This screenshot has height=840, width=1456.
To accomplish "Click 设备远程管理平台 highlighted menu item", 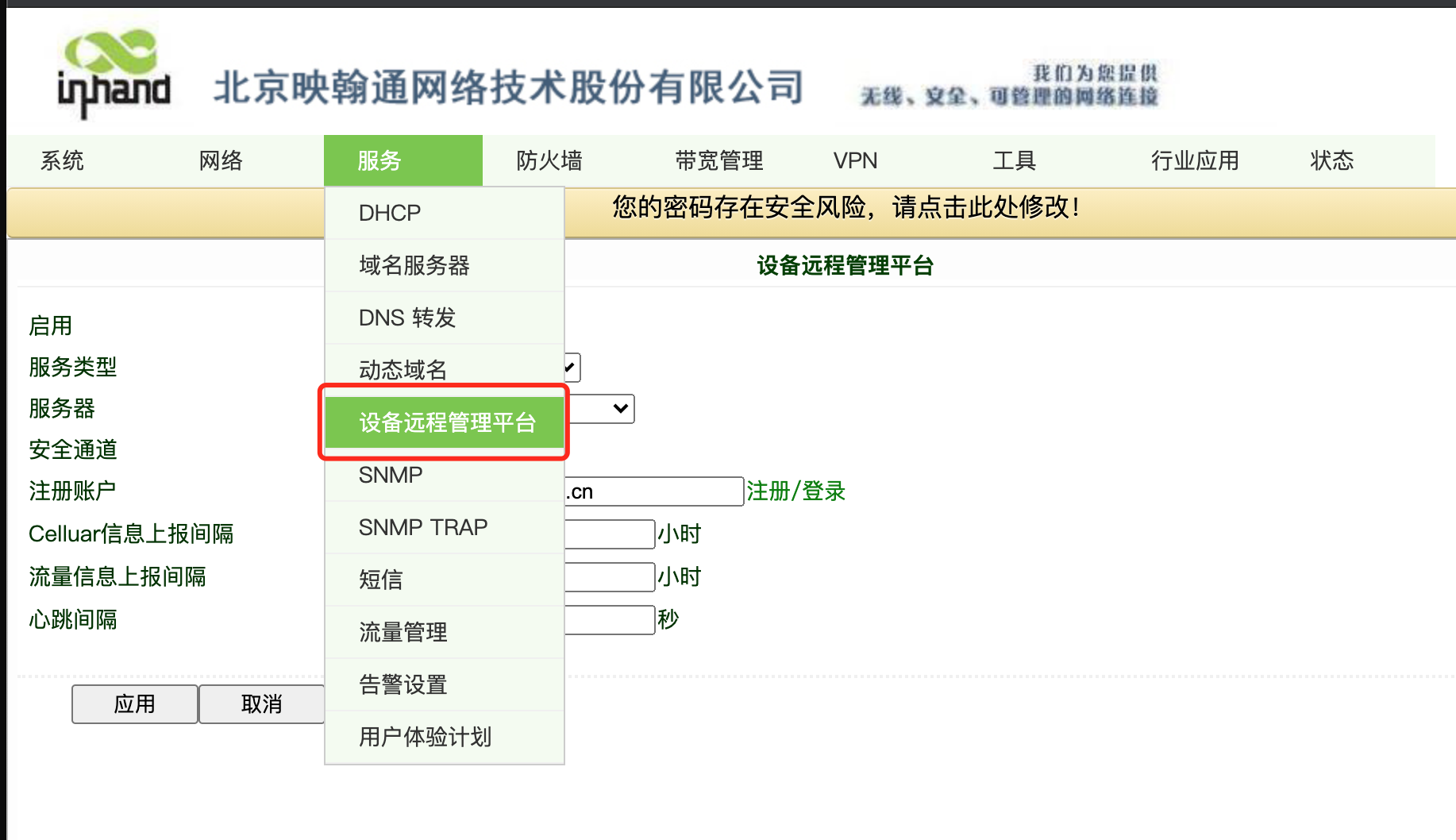I will pyautogui.click(x=446, y=422).
